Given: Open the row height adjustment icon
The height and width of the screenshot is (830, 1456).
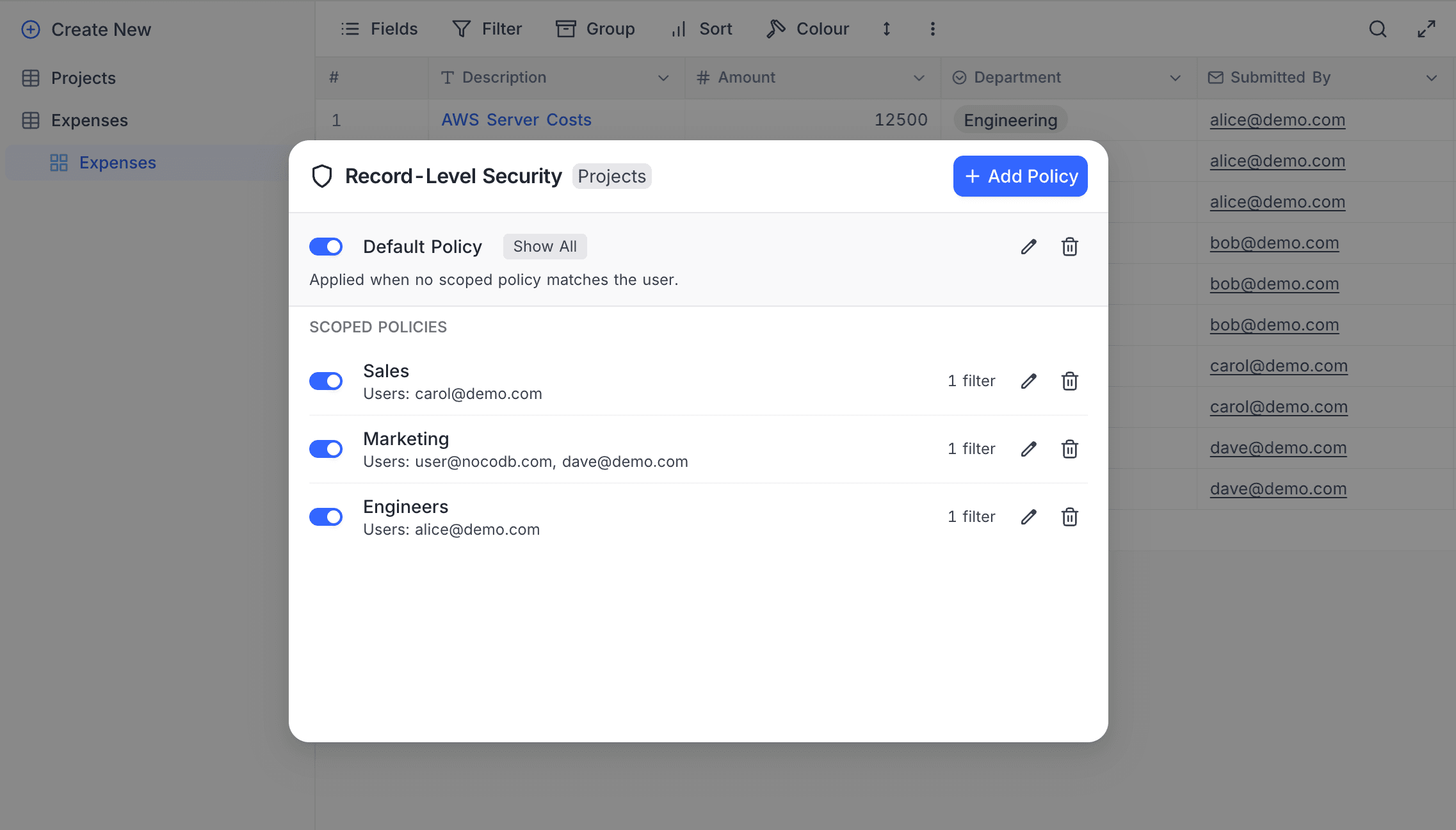Looking at the screenshot, I should pyautogui.click(x=886, y=29).
